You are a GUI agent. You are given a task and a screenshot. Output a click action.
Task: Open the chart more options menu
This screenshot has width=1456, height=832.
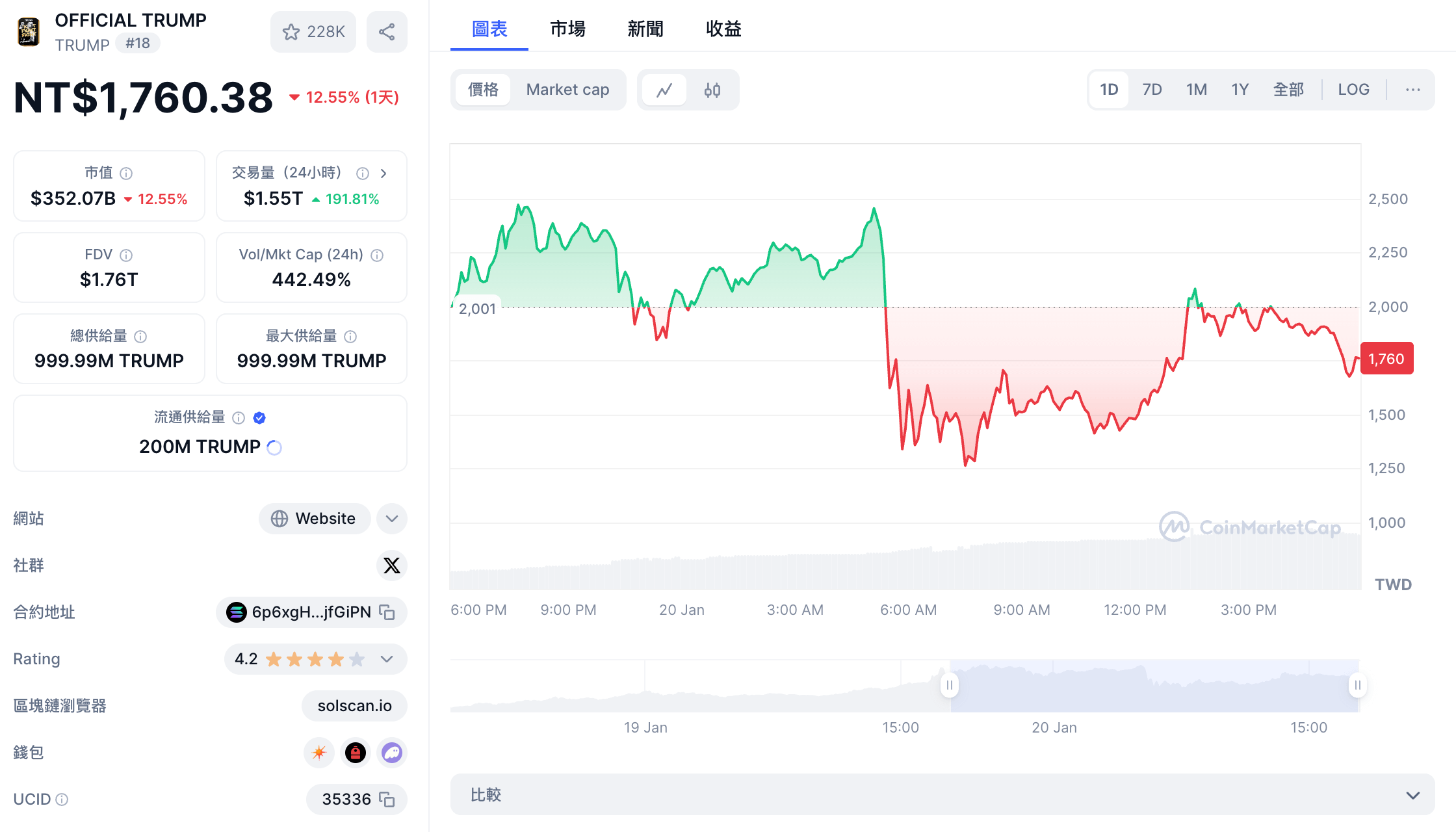pyautogui.click(x=1412, y=90)
